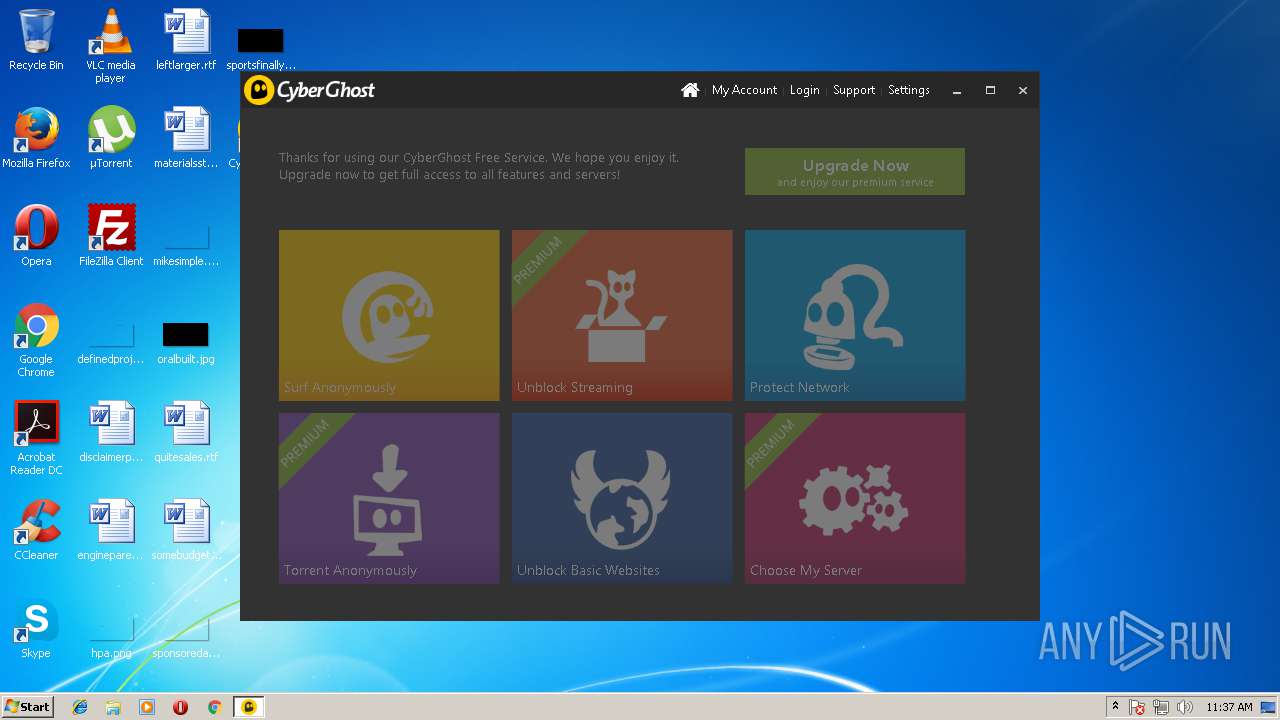Select the materialsst document icon

pos(186,138)
